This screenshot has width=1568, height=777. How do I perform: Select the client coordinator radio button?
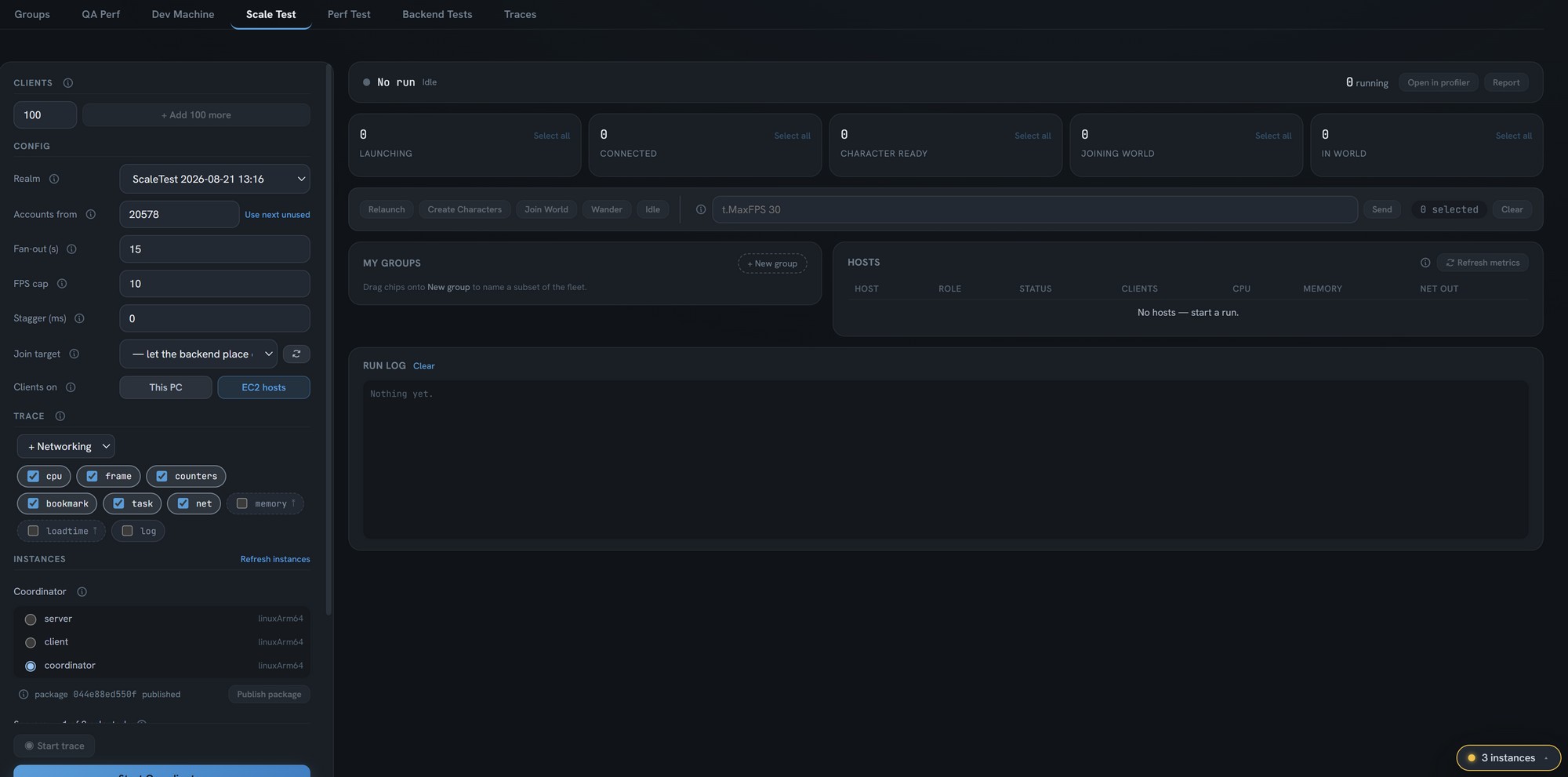click(x=31, y=643)
